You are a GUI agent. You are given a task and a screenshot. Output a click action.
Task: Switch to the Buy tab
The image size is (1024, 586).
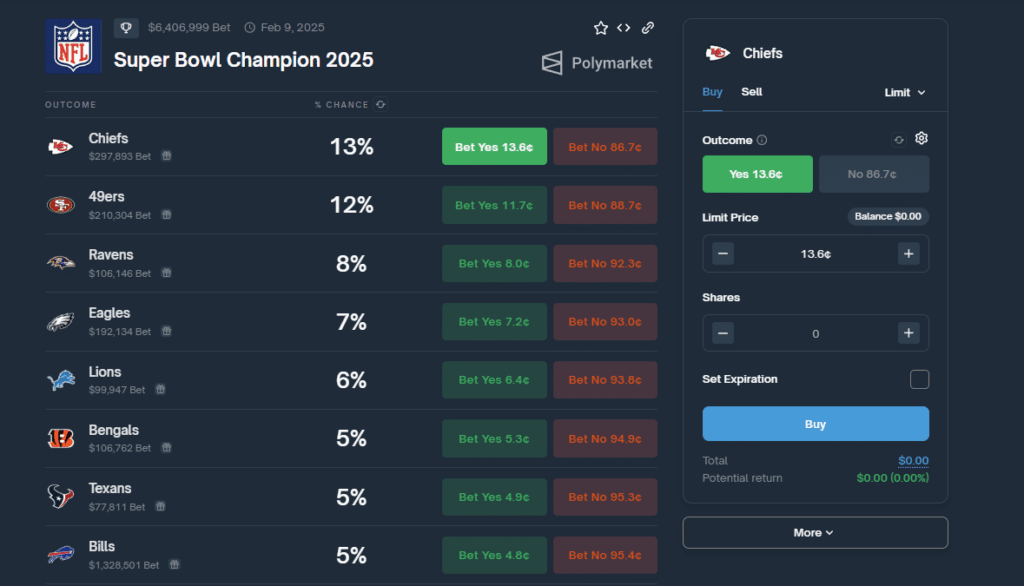pyautogui.click(x=712, y=91)
